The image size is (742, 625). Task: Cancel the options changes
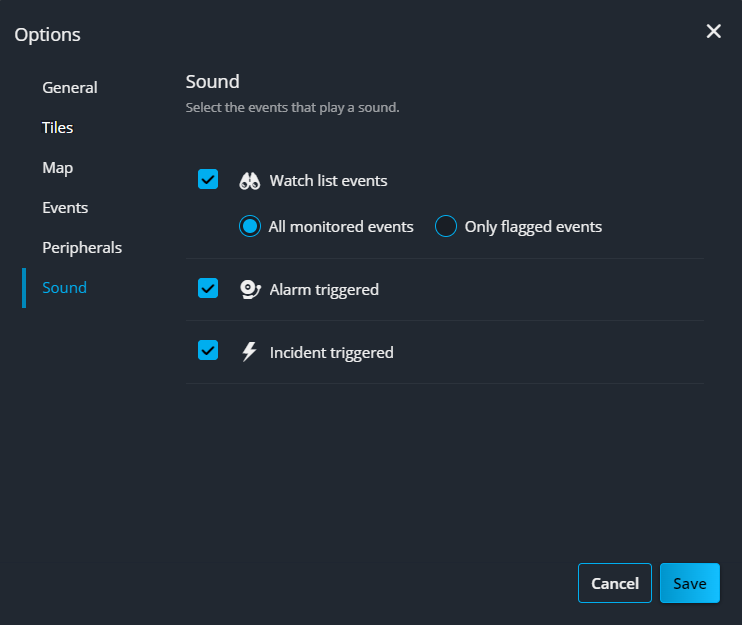[615, 583]
